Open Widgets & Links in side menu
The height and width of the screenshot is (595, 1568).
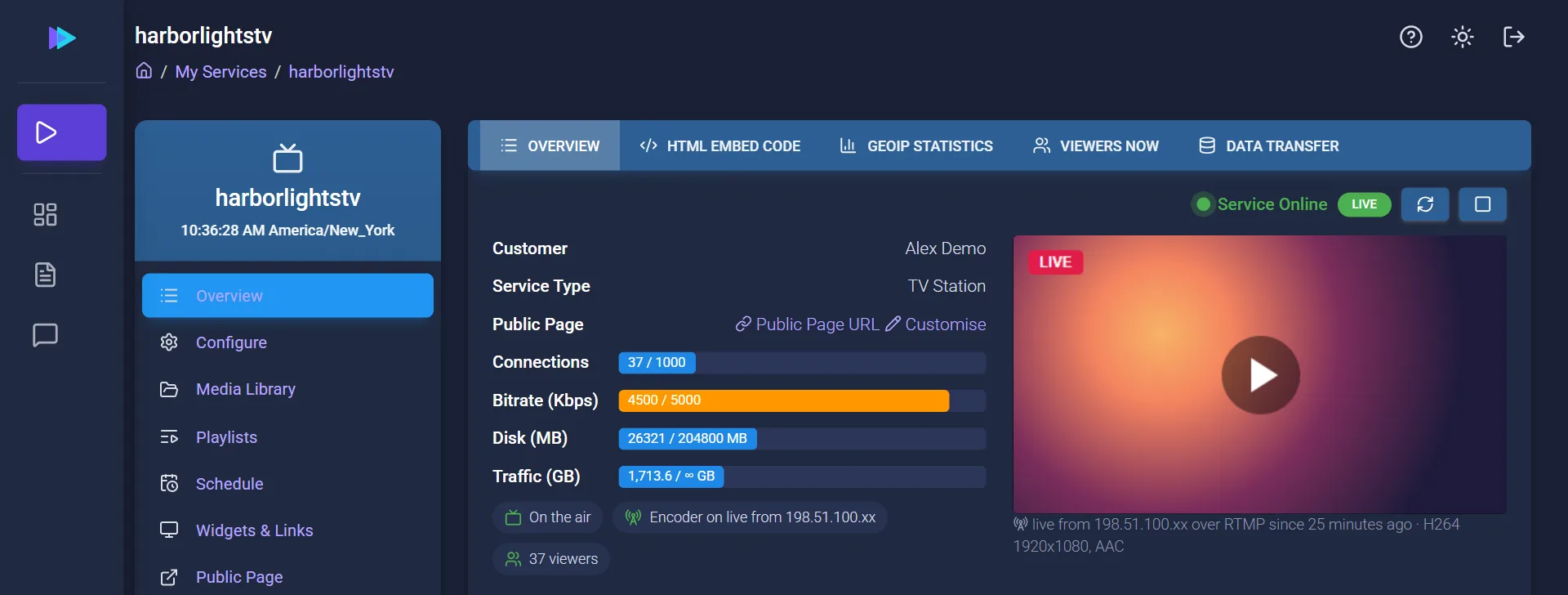point(287,530)
